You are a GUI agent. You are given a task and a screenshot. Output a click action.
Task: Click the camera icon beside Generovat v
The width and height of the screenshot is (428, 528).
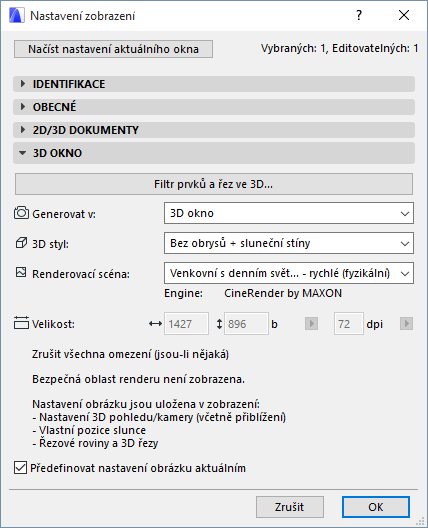tap(21, 213)
